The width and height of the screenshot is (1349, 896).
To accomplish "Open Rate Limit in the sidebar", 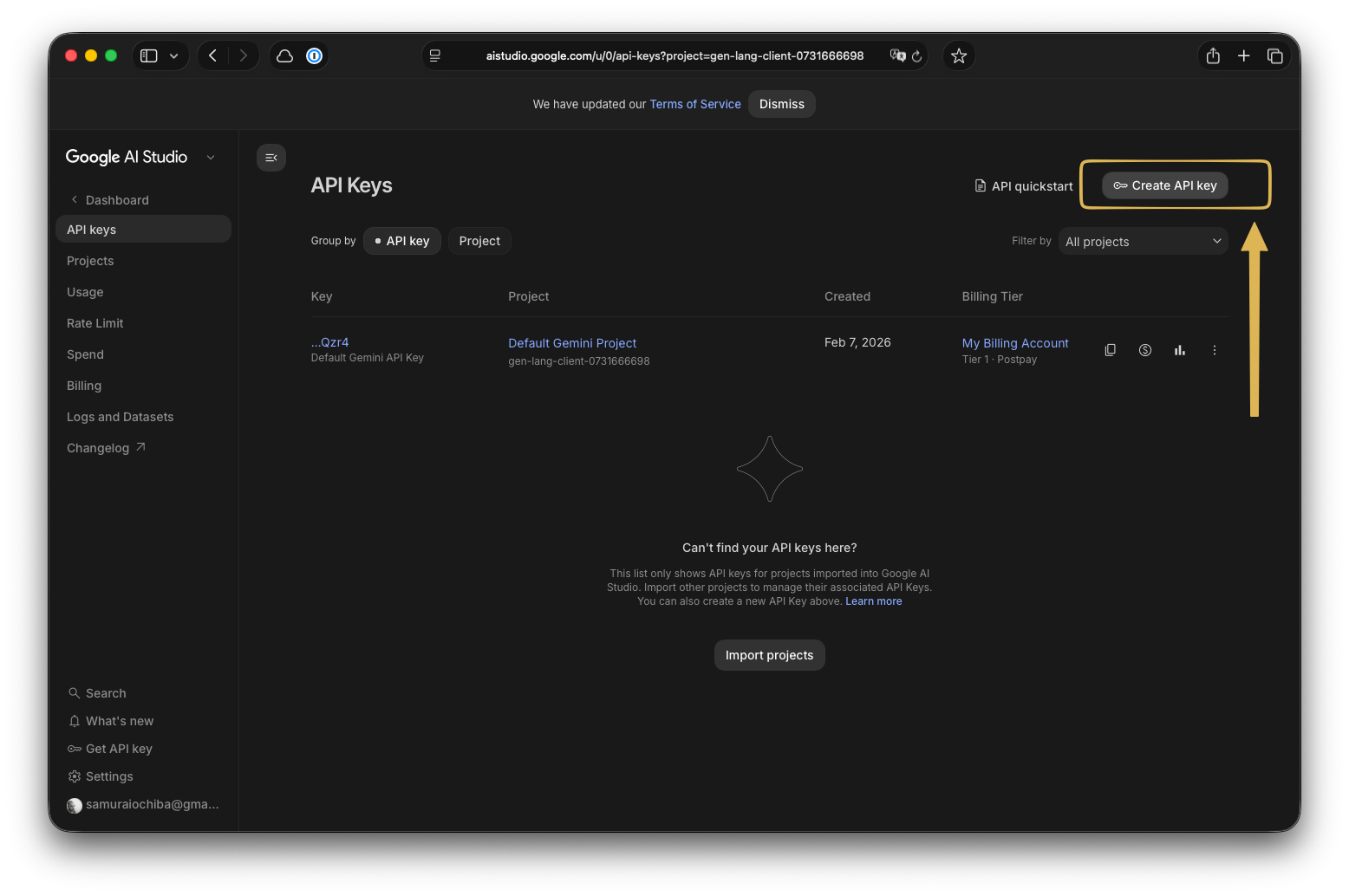I will [95, 323].
